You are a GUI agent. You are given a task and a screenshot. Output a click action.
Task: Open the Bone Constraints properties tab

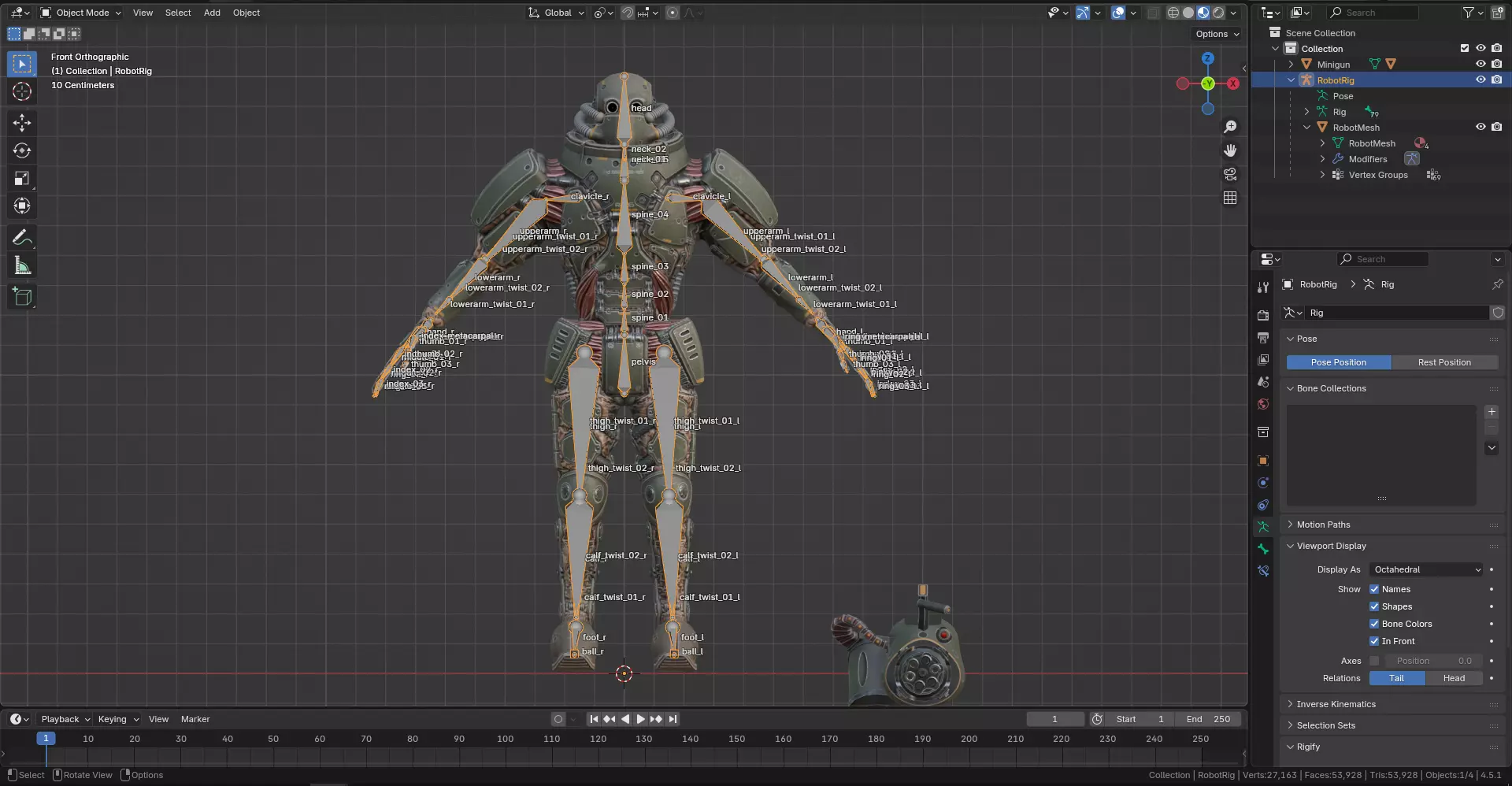(x=1263, y=571)
